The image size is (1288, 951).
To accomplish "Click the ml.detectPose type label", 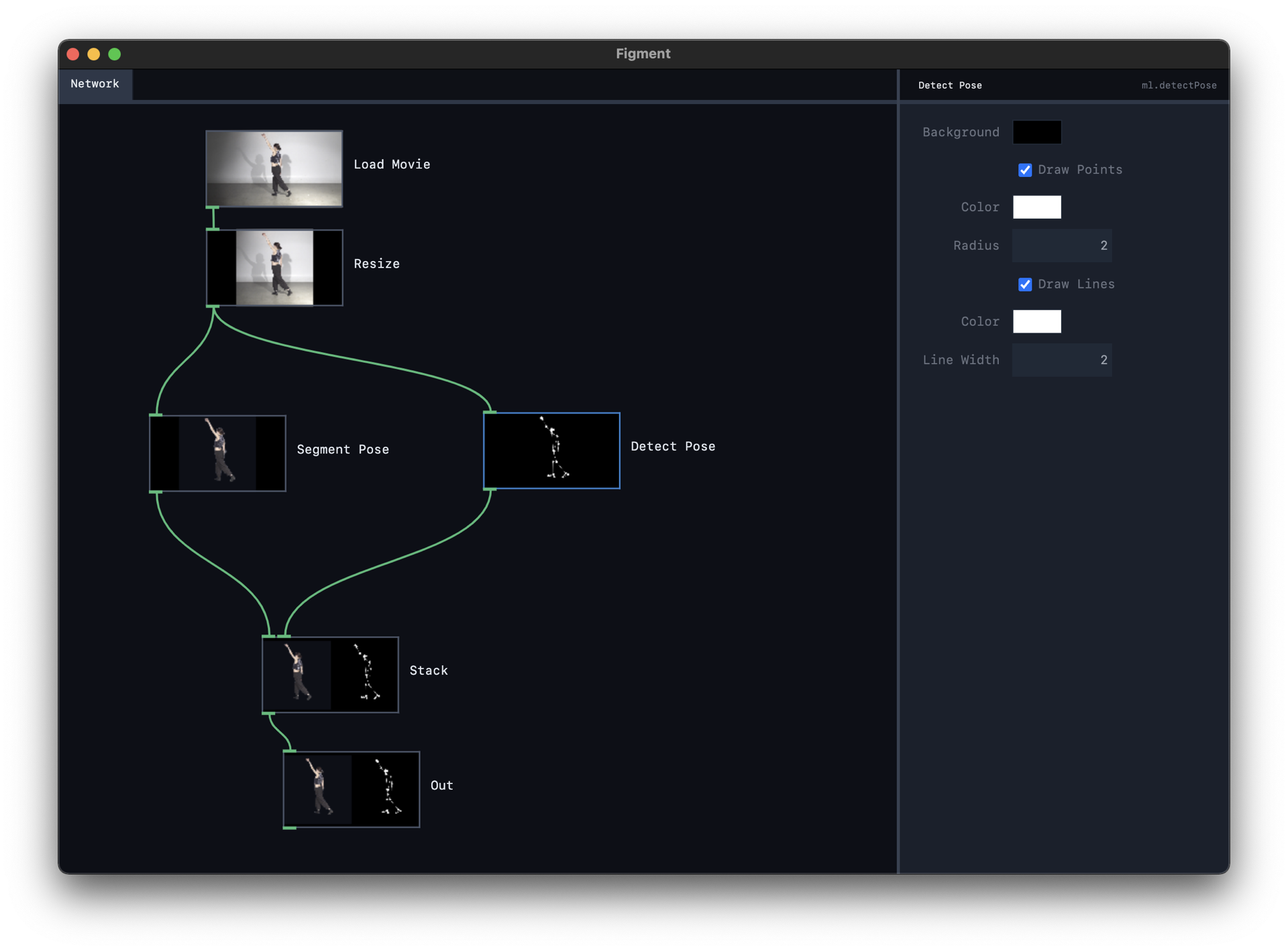I will (1179, 85).
